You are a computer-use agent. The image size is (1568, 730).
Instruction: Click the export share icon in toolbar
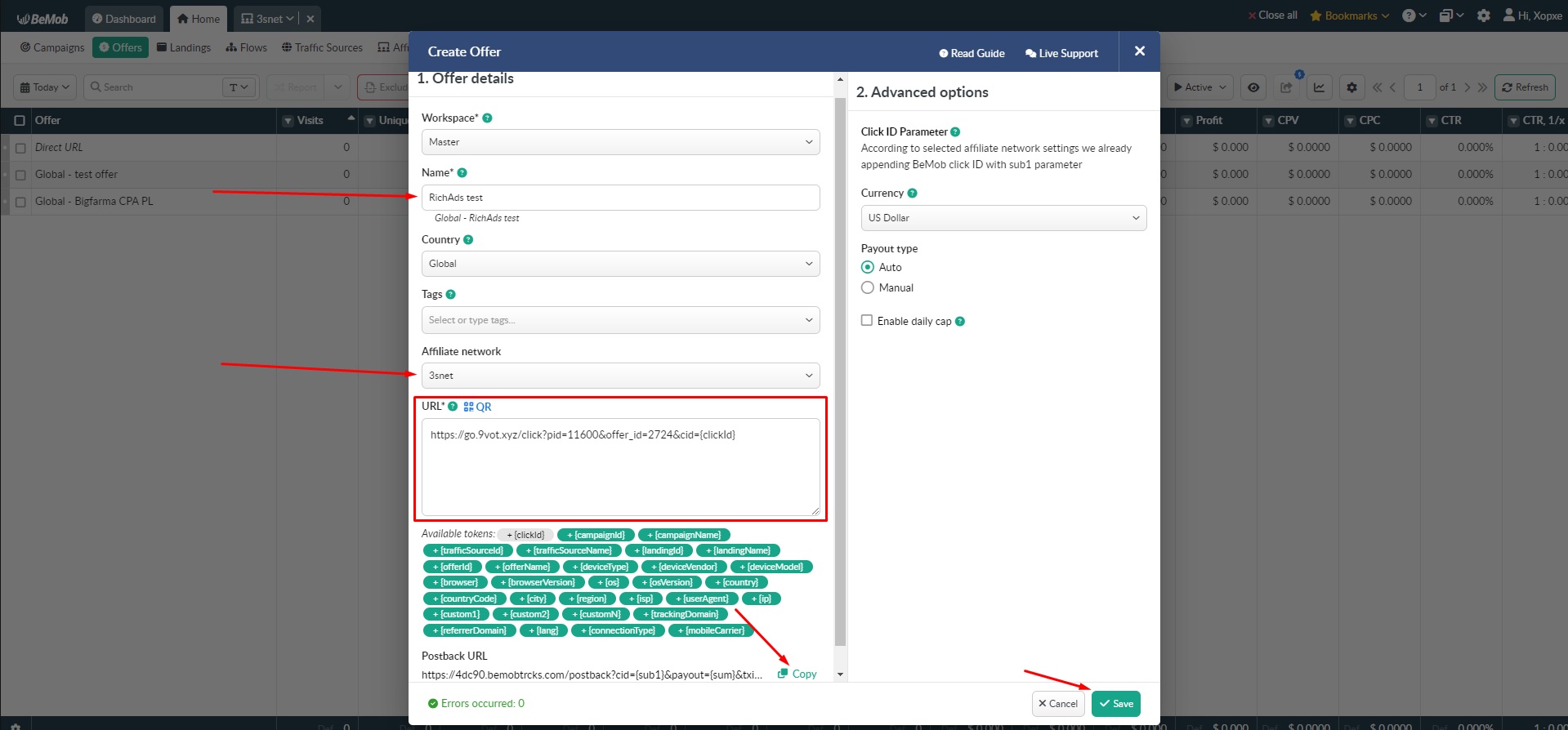pyautogui.click(x=1286, y=87)
